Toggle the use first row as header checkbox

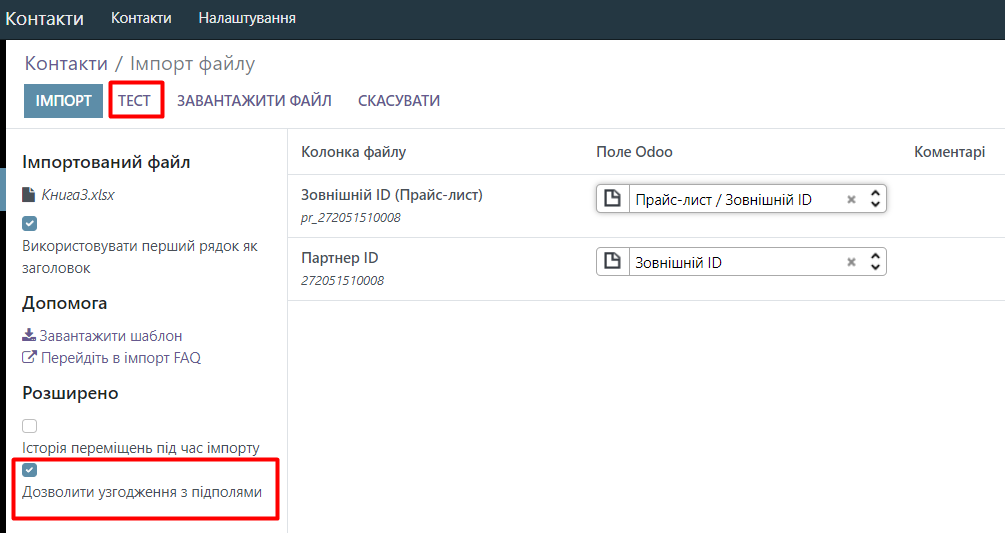click(30, 223)
